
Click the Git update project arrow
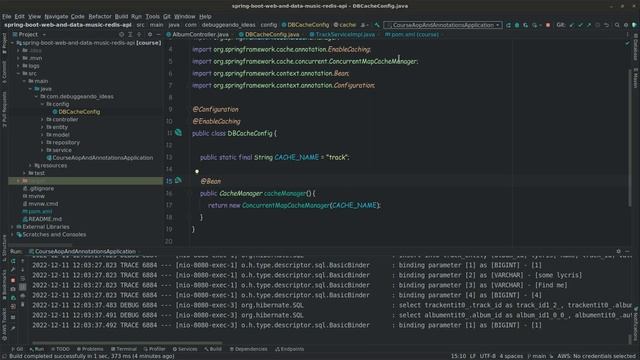coord(571,25)
